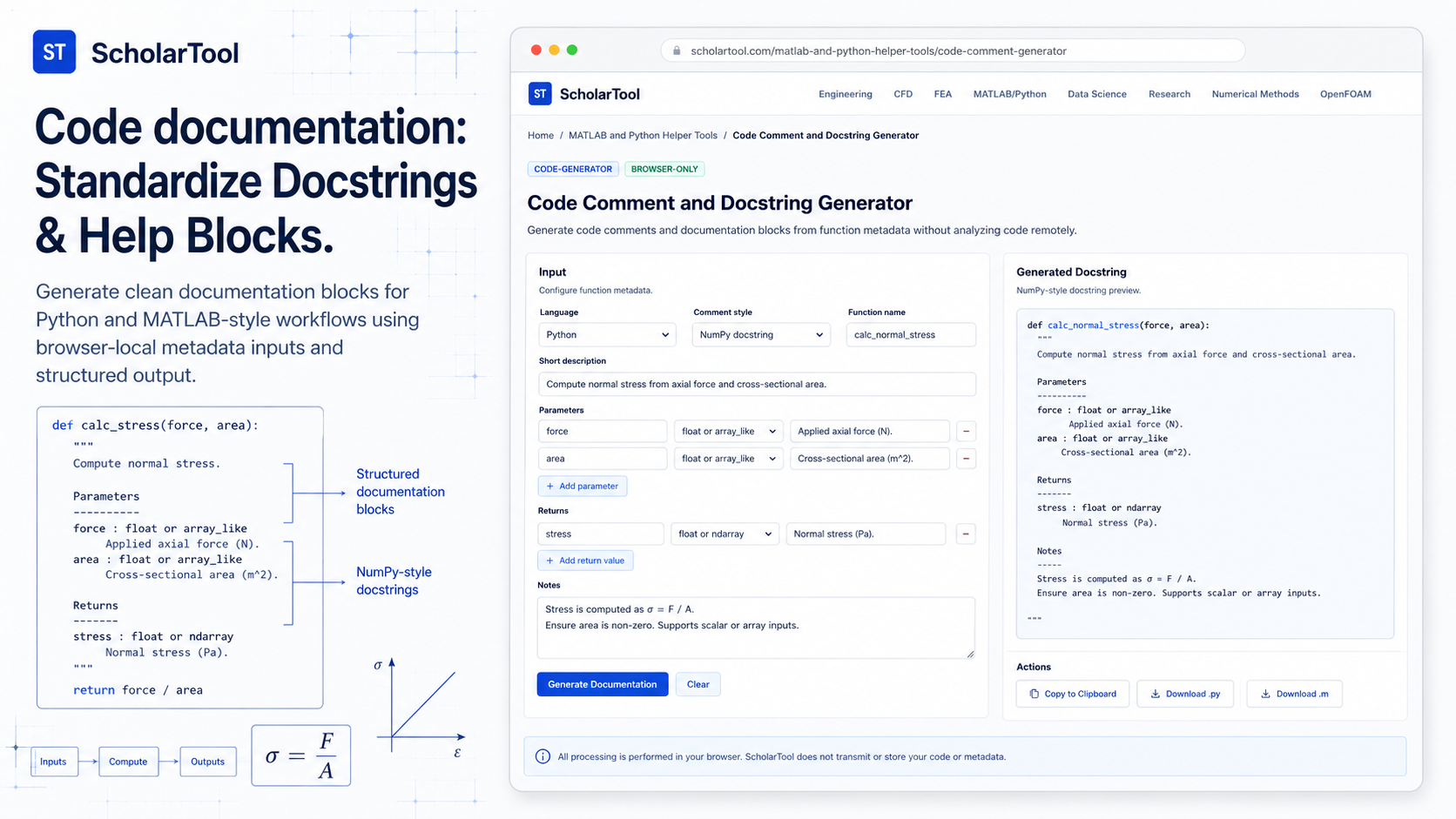Click the large ST logo on promo panel
Image resolution: width=1456 pixels, height=819 pixels.
click(54, 52)
